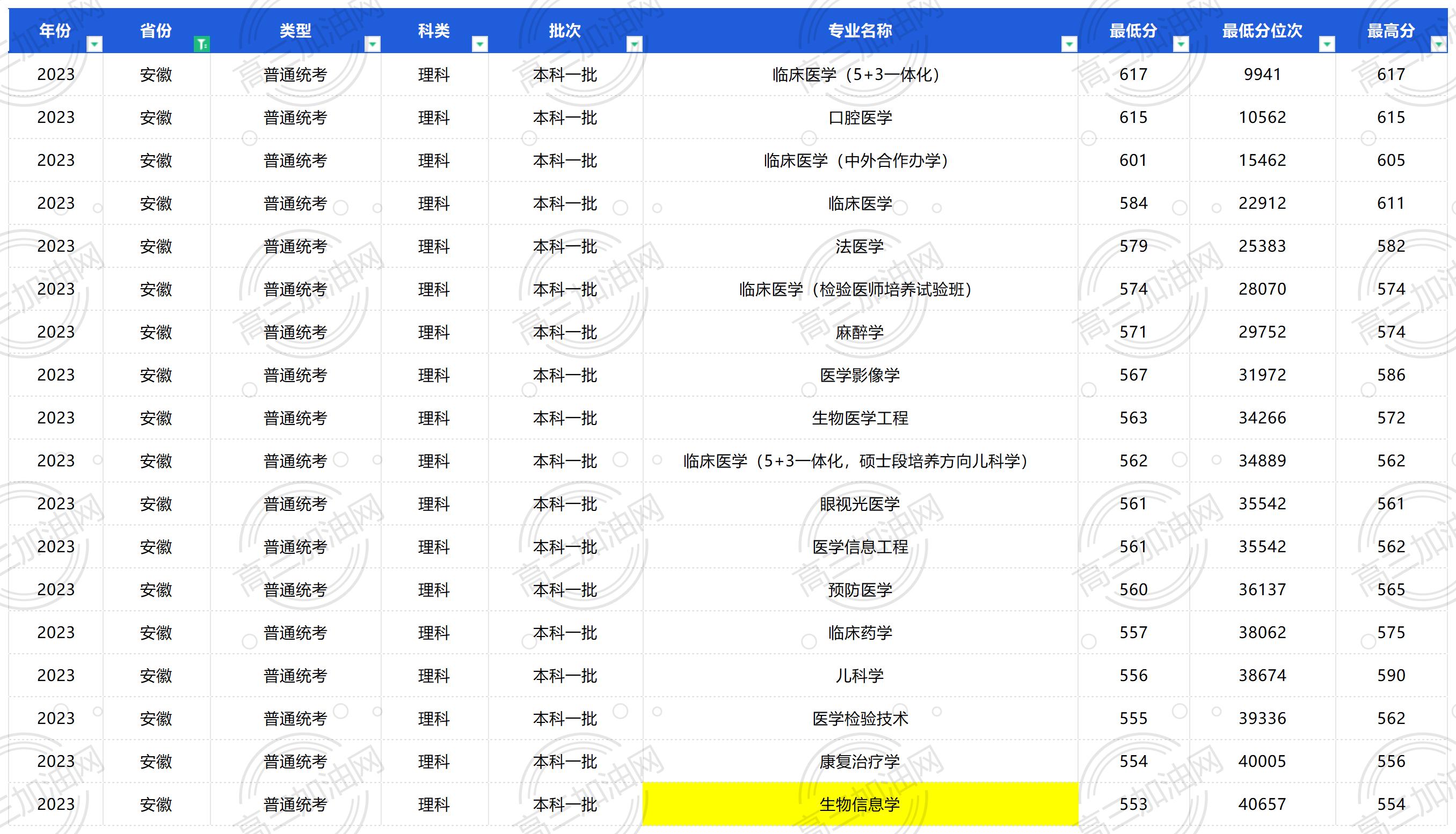Click the lowest score 567 cell

1133,375
